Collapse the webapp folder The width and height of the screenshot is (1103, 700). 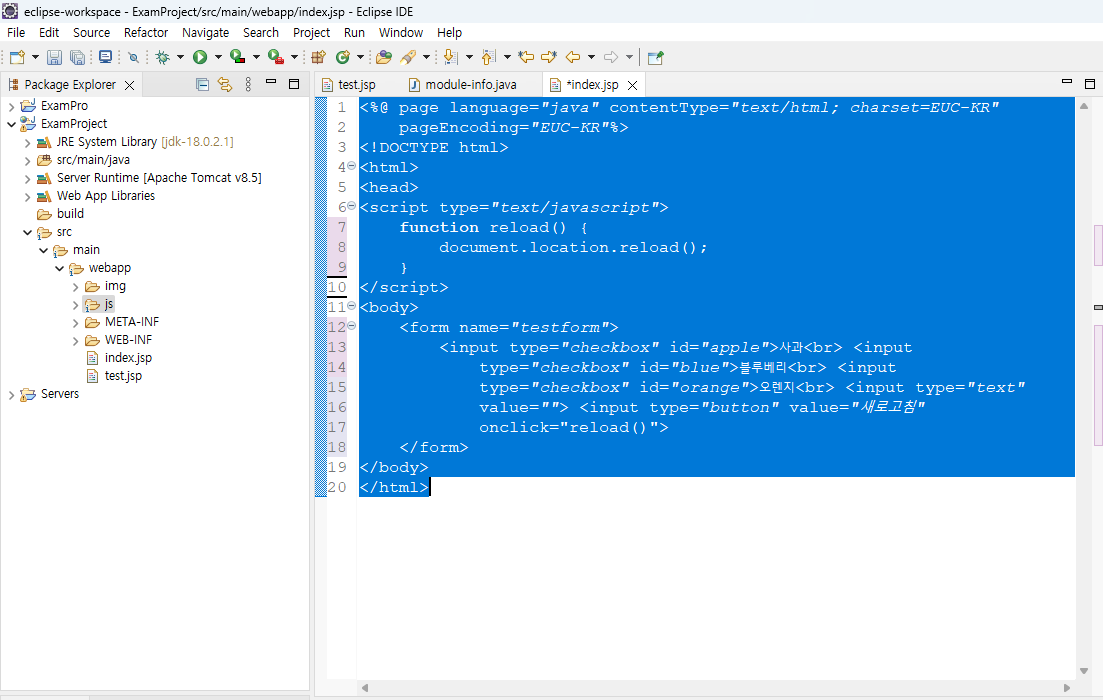[x=60, y=268]
